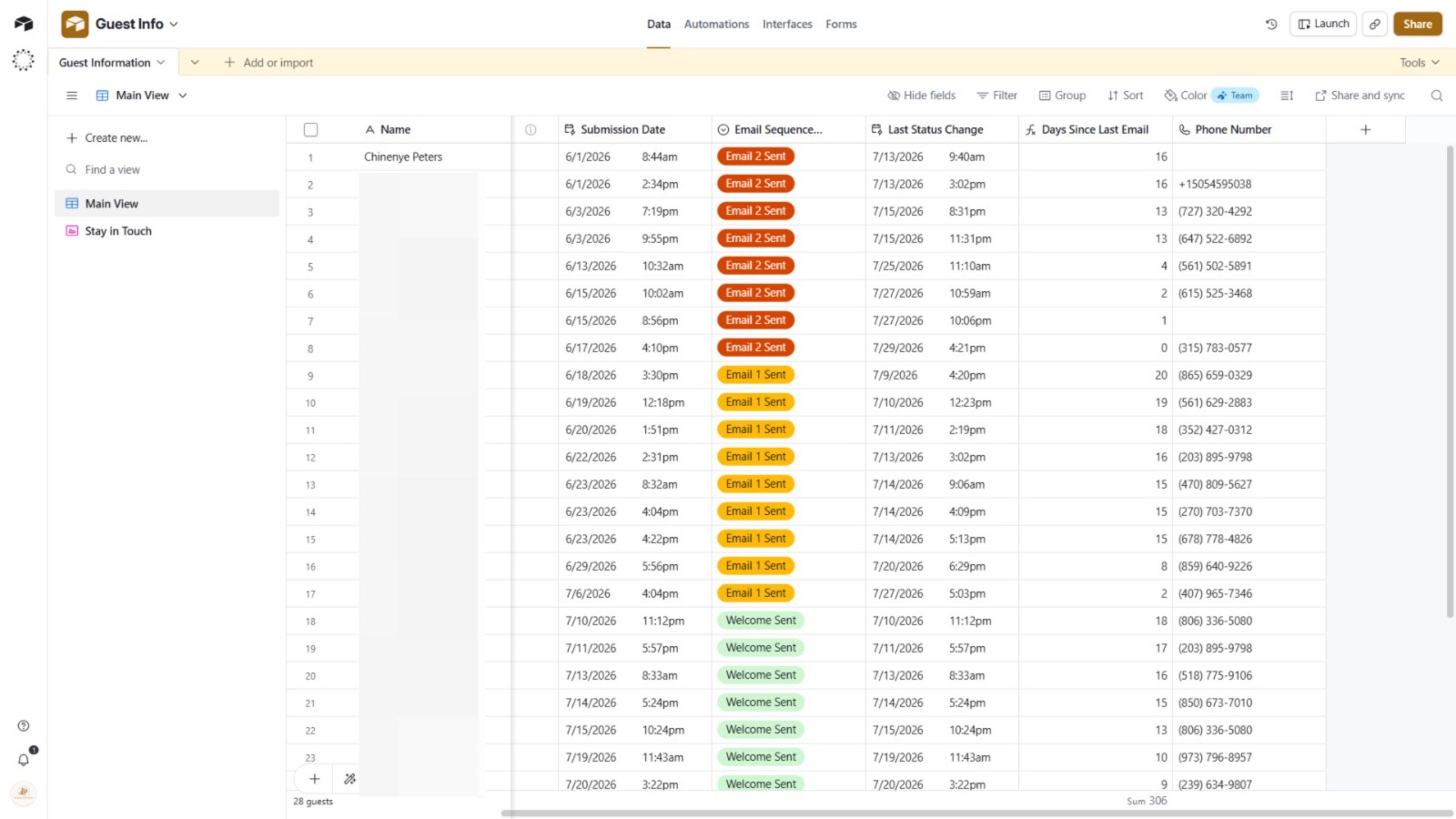
Task: Click the row 20 number cell
Action: click(310, 676)
